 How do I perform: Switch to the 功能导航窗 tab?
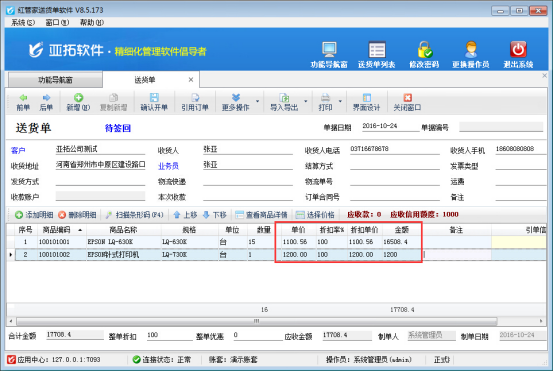click(55, 80)
